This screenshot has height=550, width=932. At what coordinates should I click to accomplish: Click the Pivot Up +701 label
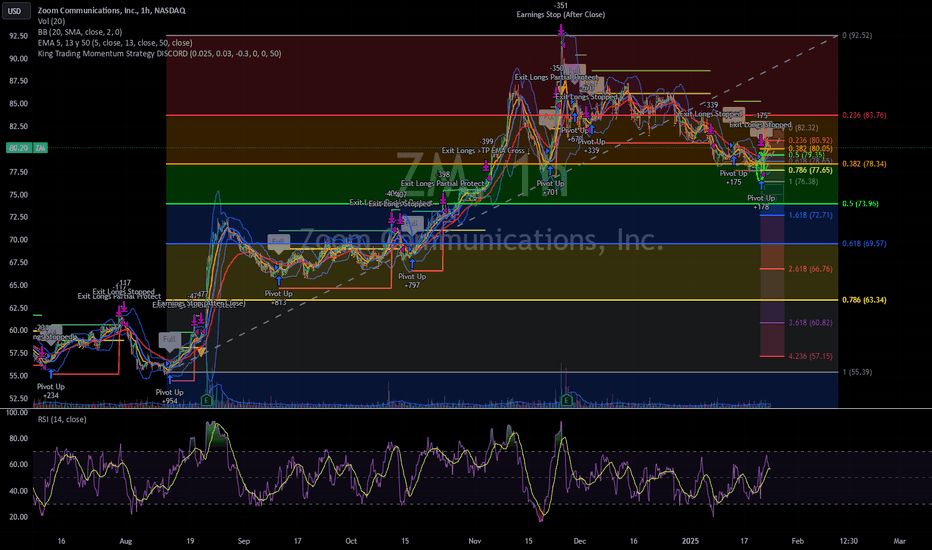point(550,188)
